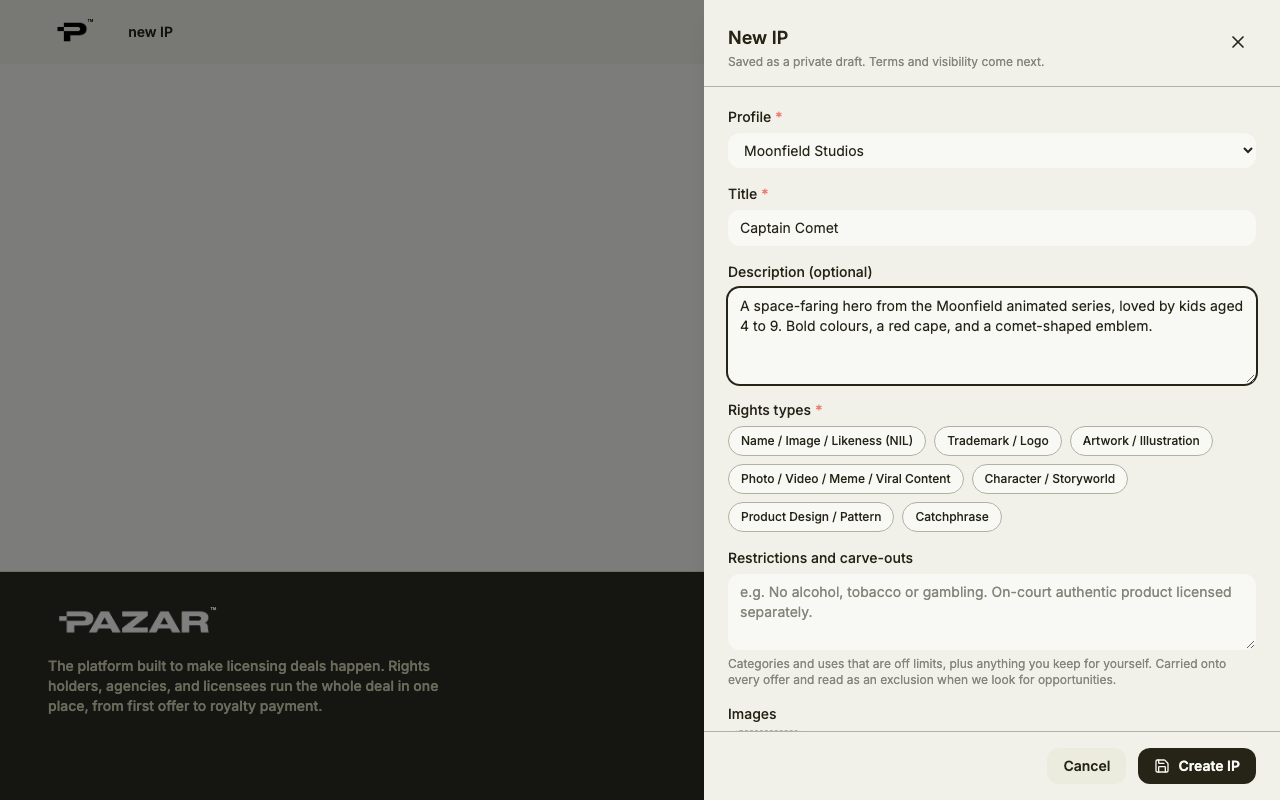Select the Catchphrase rights chip
The height and width of the screenshot is (800, 1280).
click(x=952, y=517)
